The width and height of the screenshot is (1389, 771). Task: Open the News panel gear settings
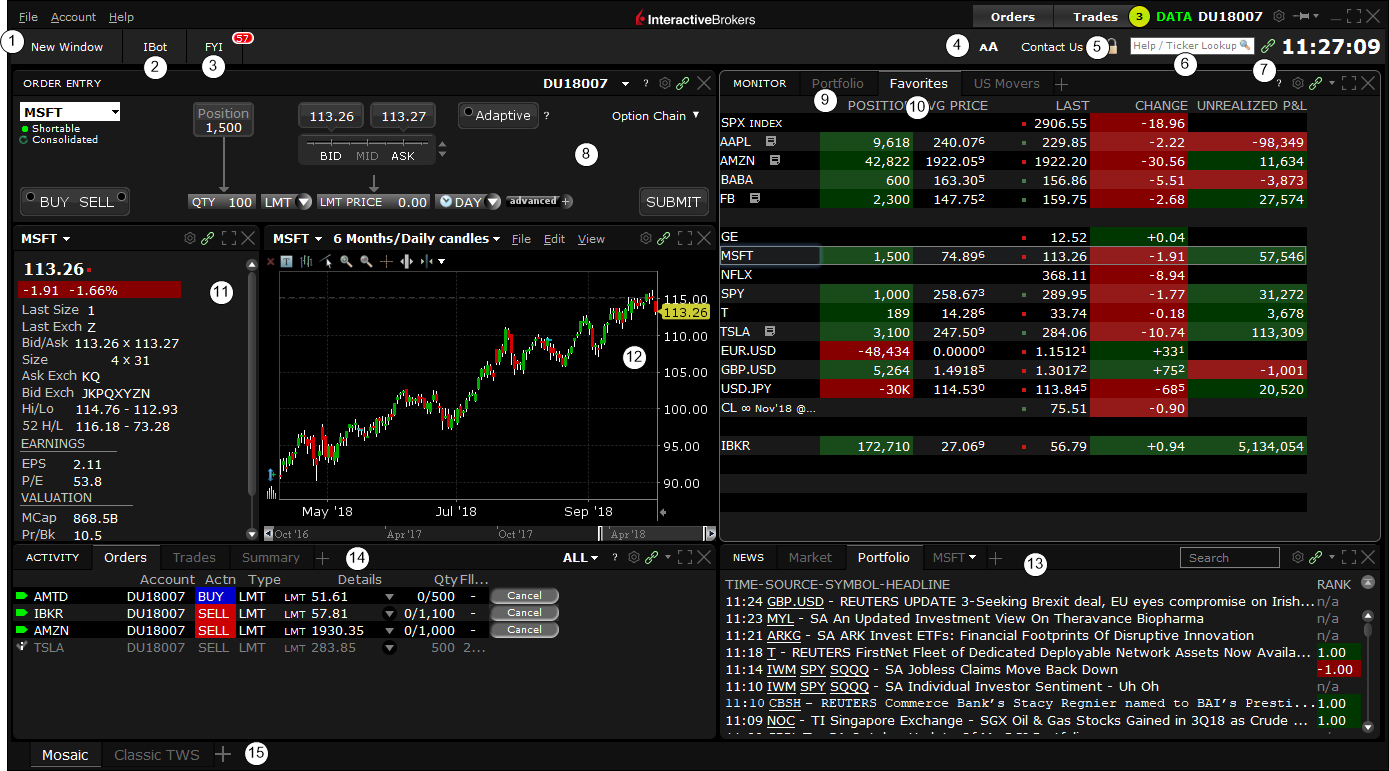tap(1298, 557)
